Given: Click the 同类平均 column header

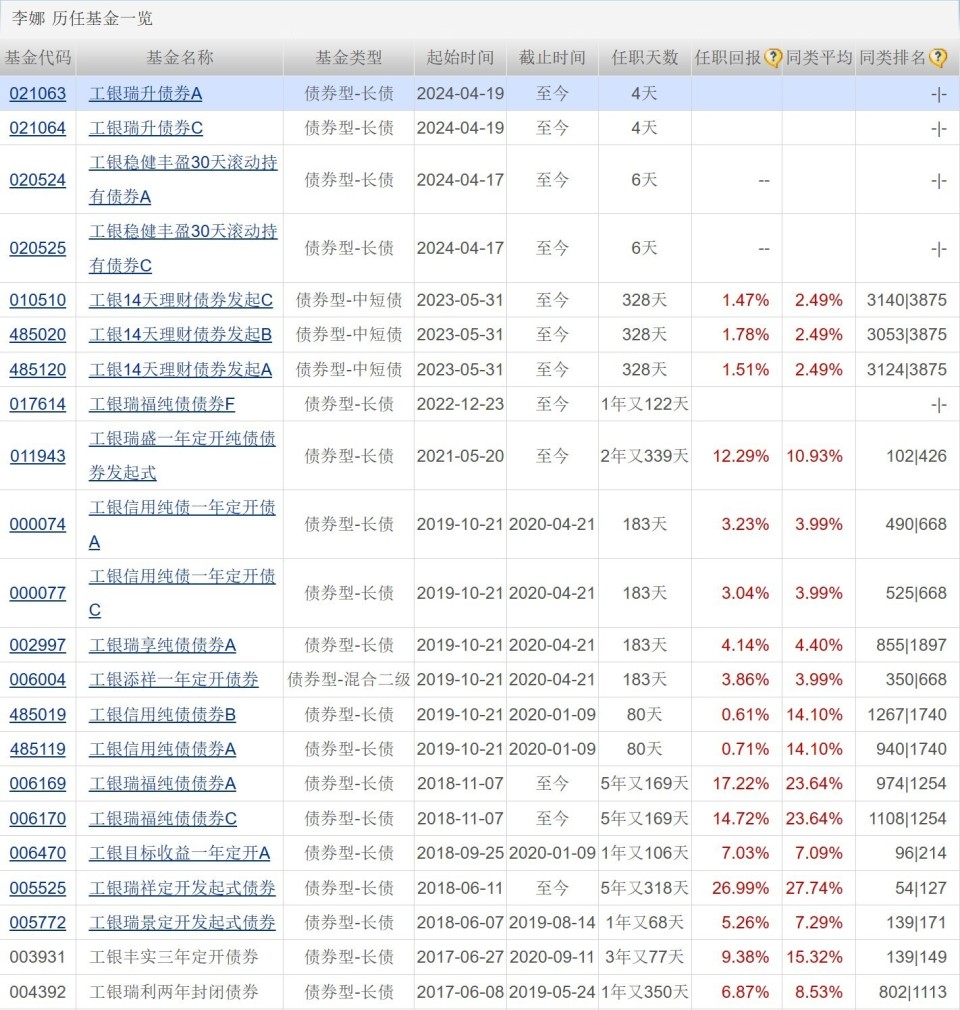Looking at the screenshot, I should tap(819, 58).
